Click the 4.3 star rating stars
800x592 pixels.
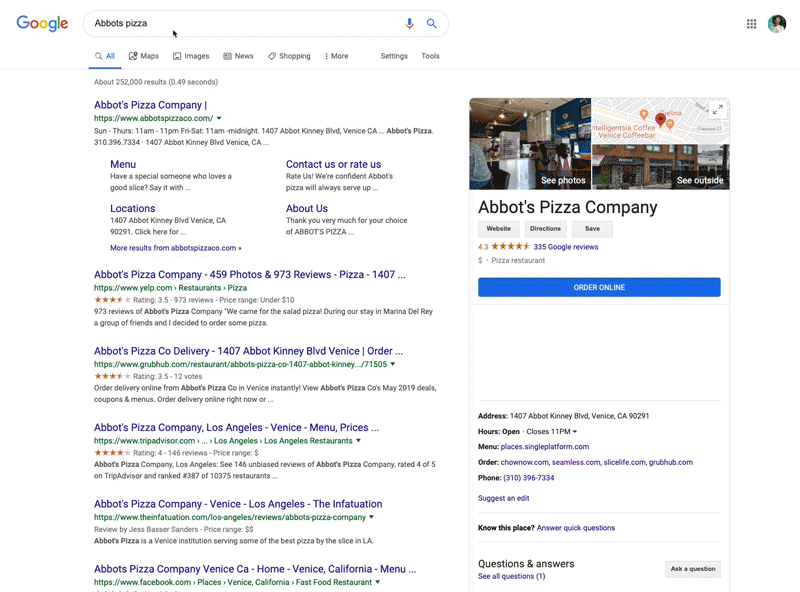click(x=510, y=246)
